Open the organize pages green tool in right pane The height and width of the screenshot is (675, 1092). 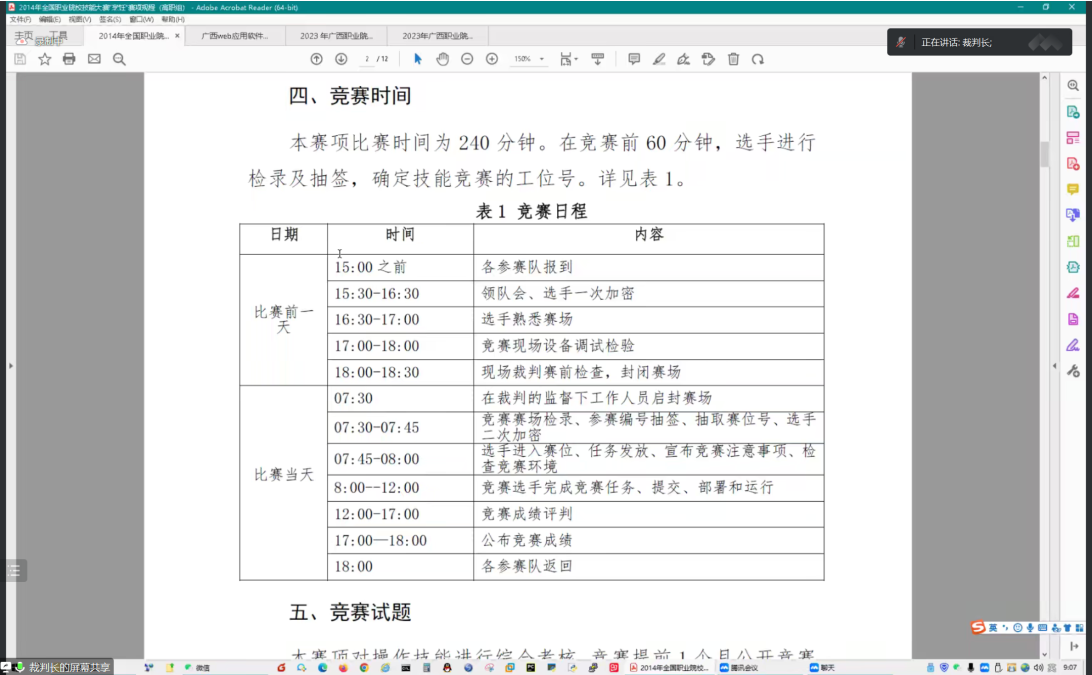[x=1072, y=241]
